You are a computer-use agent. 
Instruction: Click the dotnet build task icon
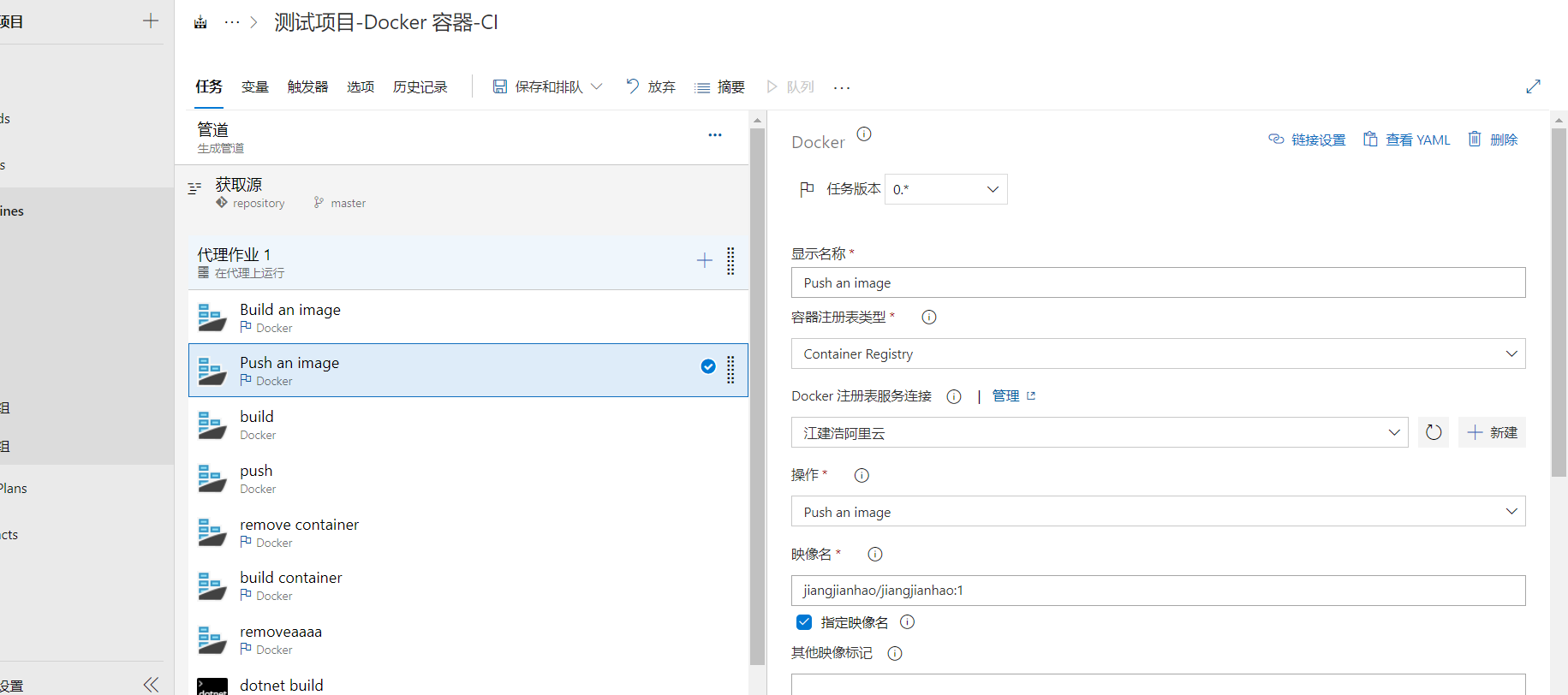pos(212,686)
